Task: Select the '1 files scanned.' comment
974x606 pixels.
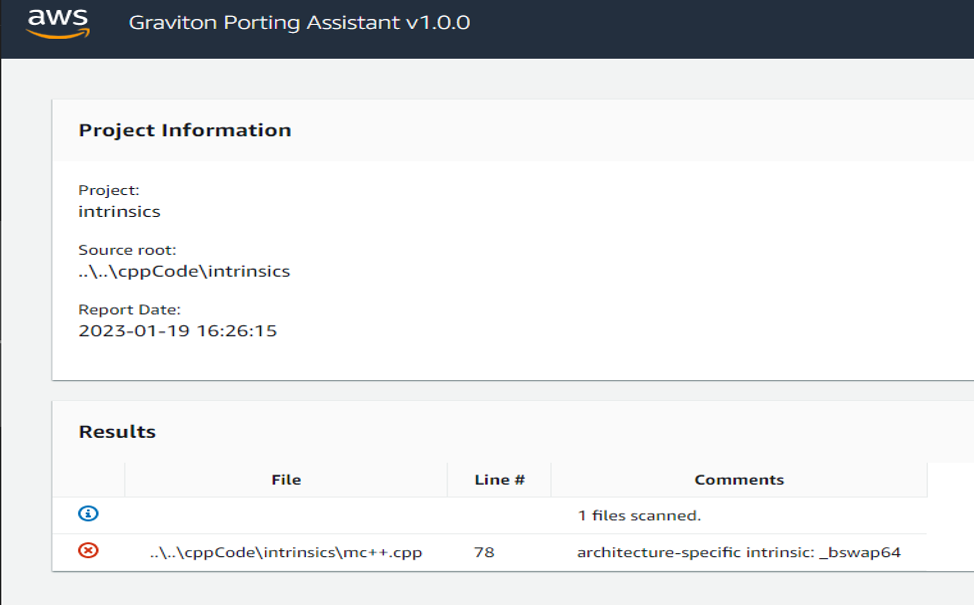Action: (639, 515)
